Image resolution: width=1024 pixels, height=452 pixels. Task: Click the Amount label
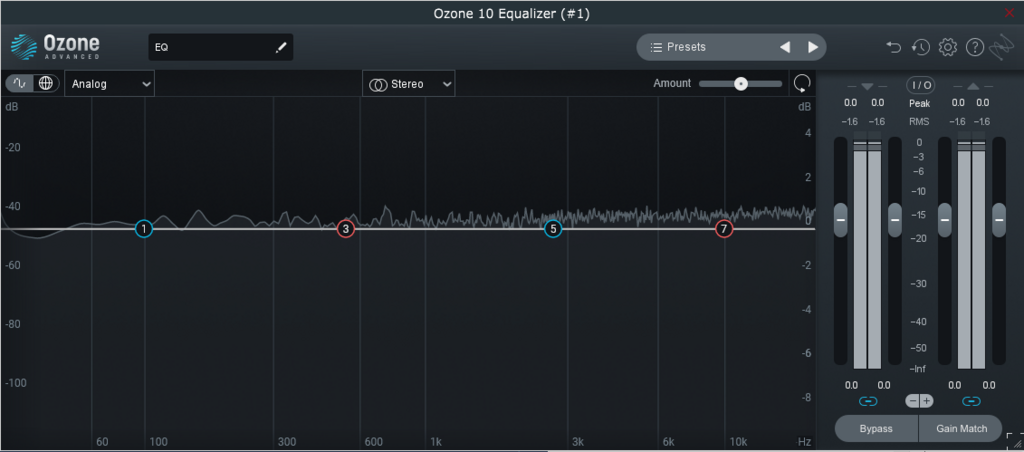[x=672, y=84]
